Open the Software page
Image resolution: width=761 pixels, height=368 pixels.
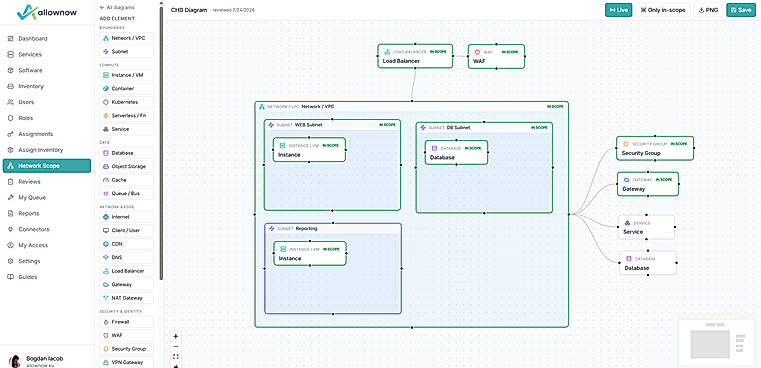point(47,70)
